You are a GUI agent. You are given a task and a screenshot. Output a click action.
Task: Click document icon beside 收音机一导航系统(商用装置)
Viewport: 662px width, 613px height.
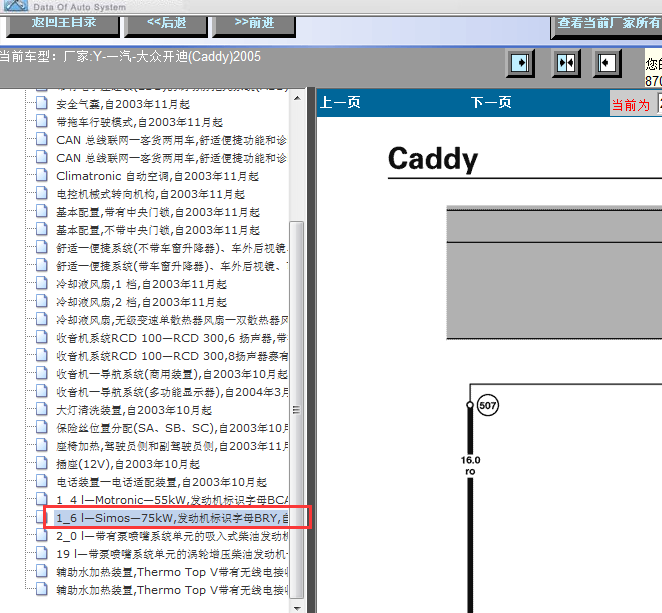41,374
